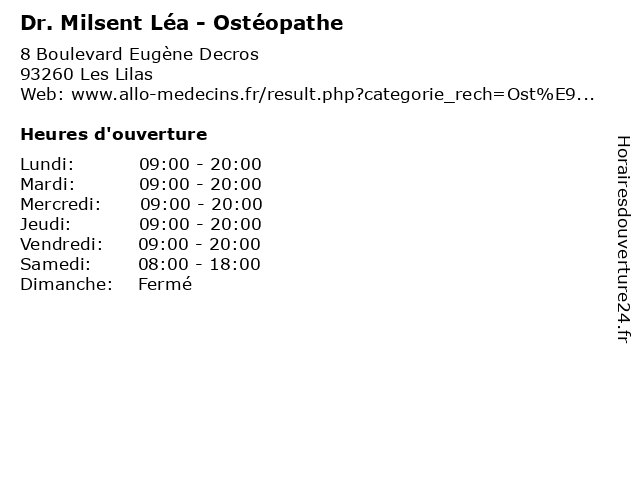The image size is (640, 480).
Task: Click the Mercredi hours 09:00 - 20:00
Action: coord(201,204)
